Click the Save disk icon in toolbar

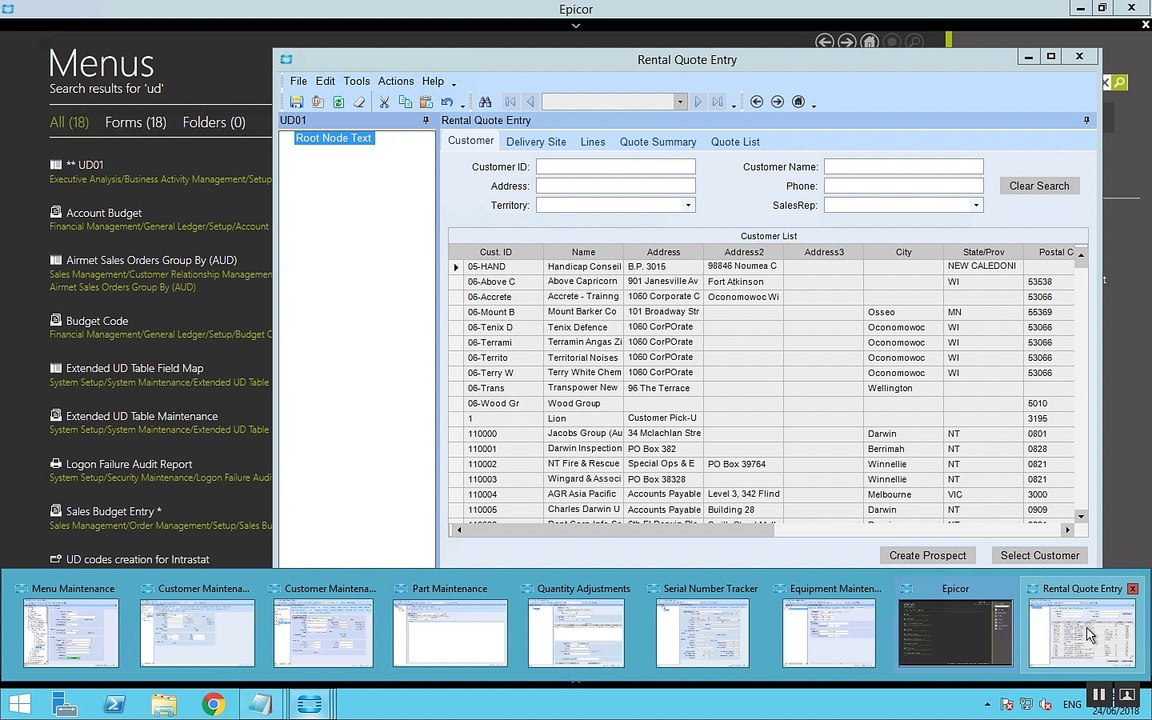pos(297,102)
